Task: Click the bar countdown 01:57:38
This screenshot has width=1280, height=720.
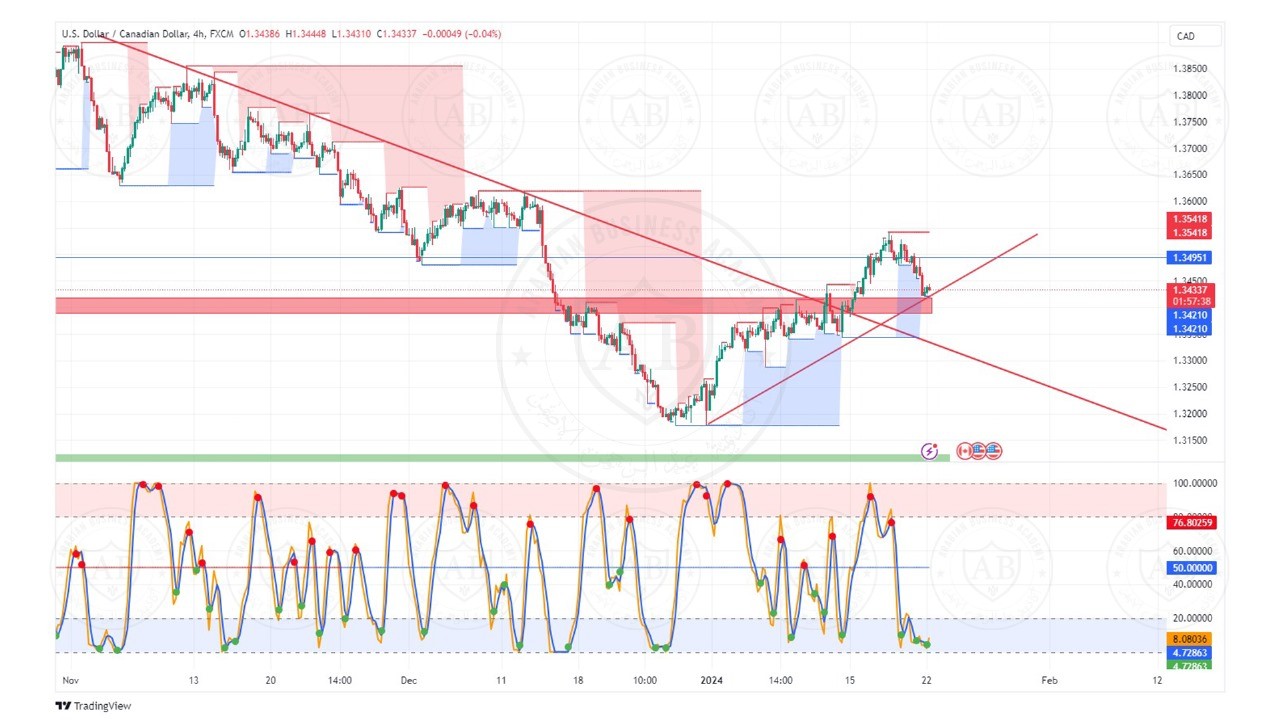Action: click(x=1190, y=301)
